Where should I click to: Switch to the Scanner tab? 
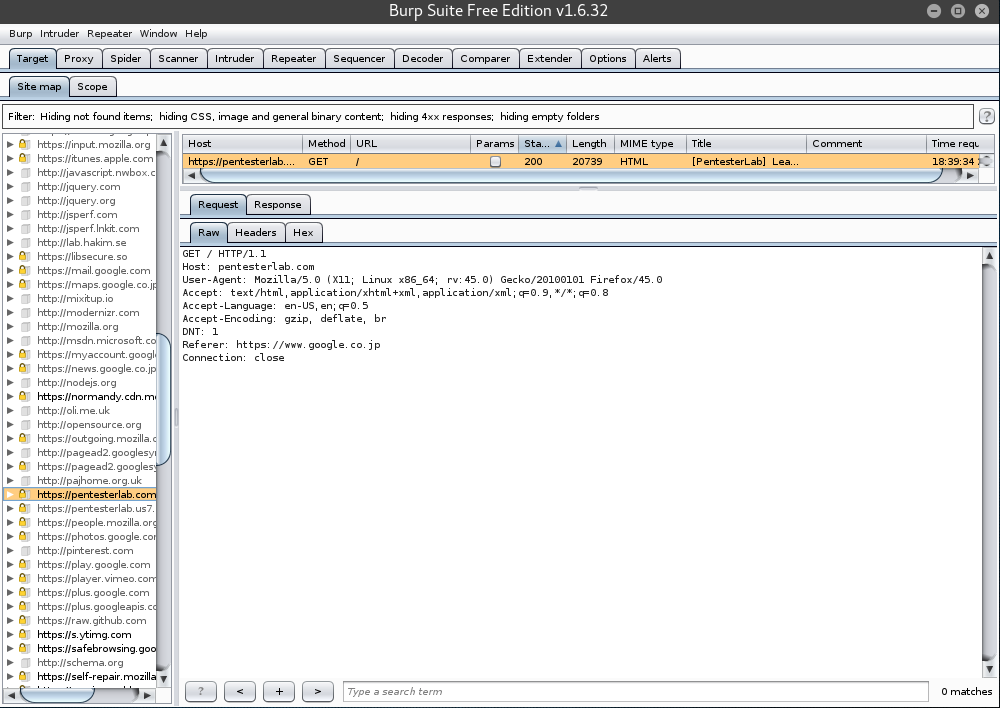(x=178, y=59)
